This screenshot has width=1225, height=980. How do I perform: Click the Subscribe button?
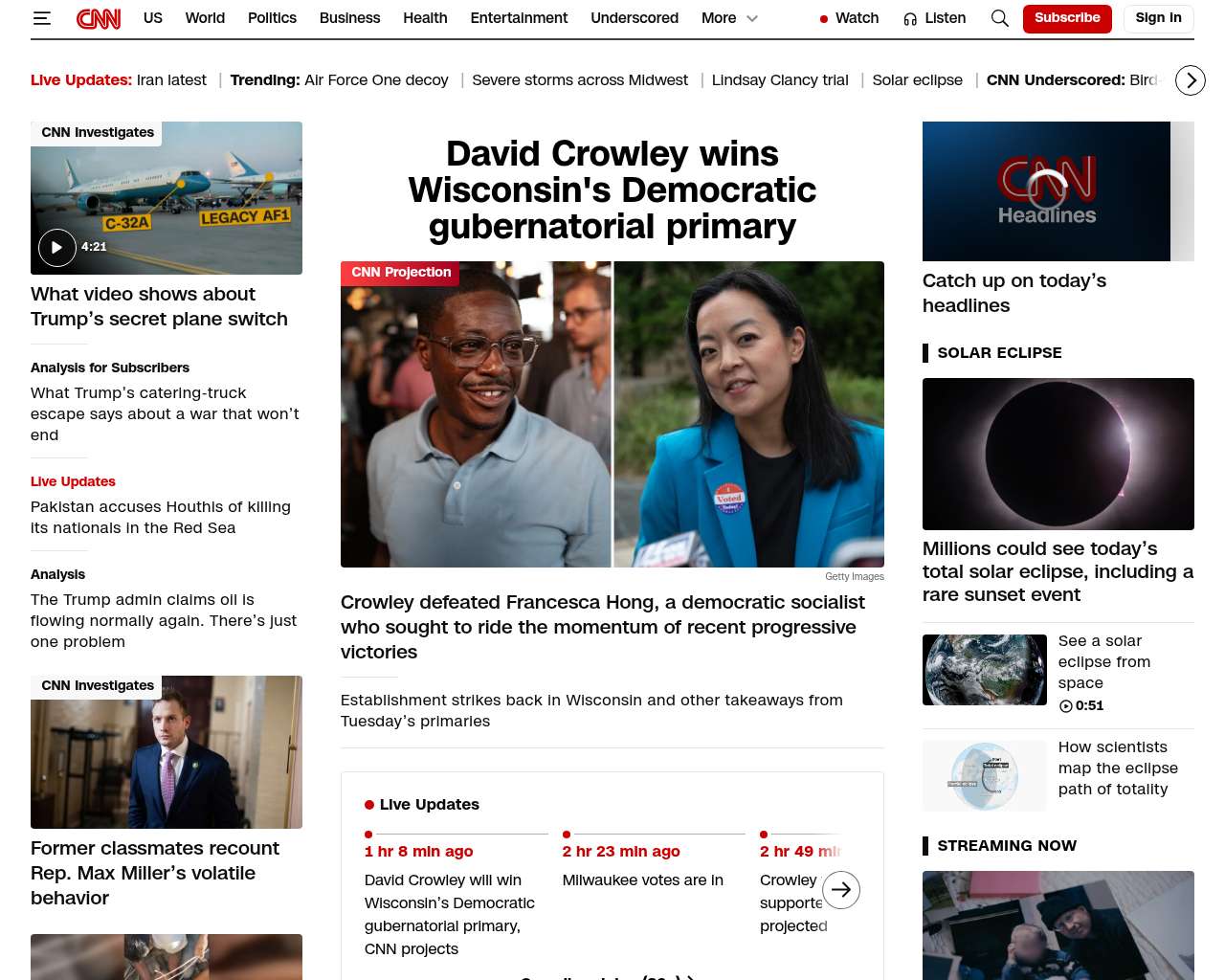click(1067, 18)
